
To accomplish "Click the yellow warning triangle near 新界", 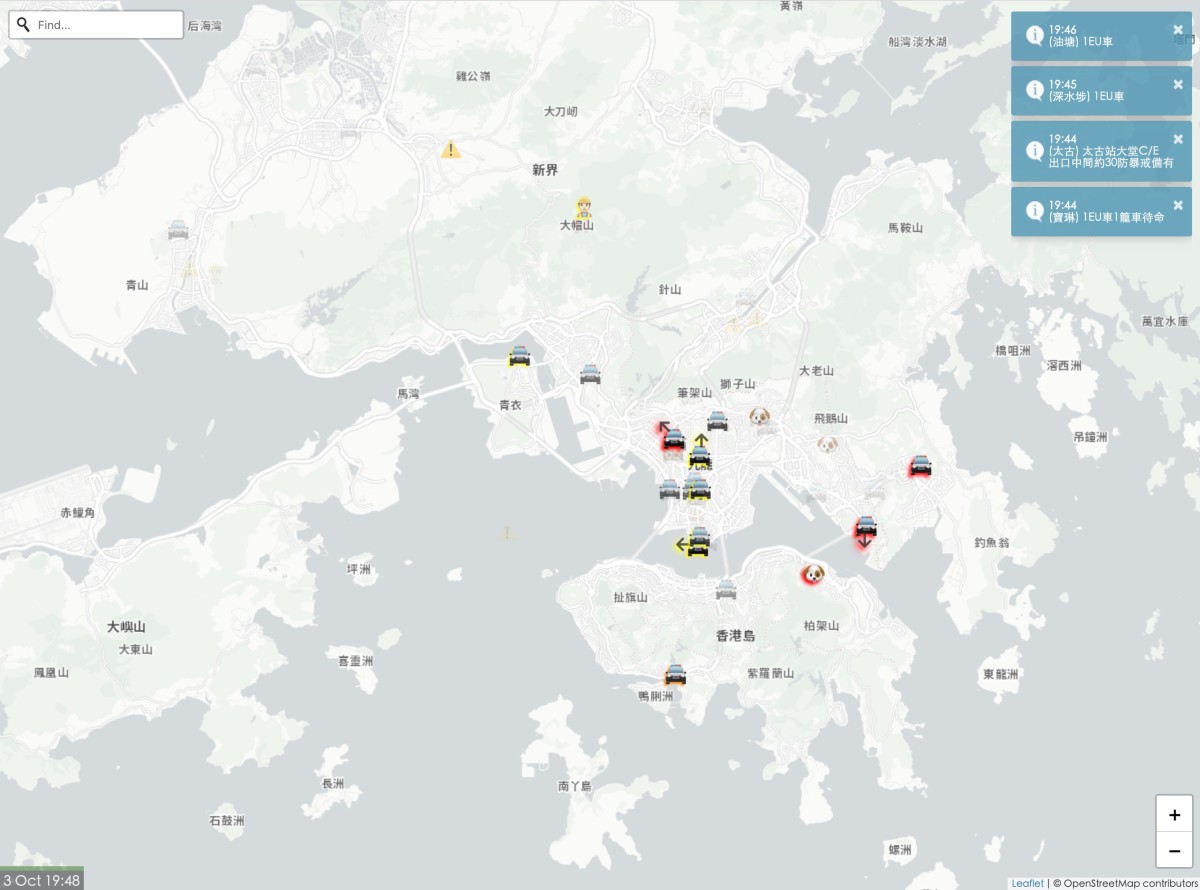I will tap(451, 150).
